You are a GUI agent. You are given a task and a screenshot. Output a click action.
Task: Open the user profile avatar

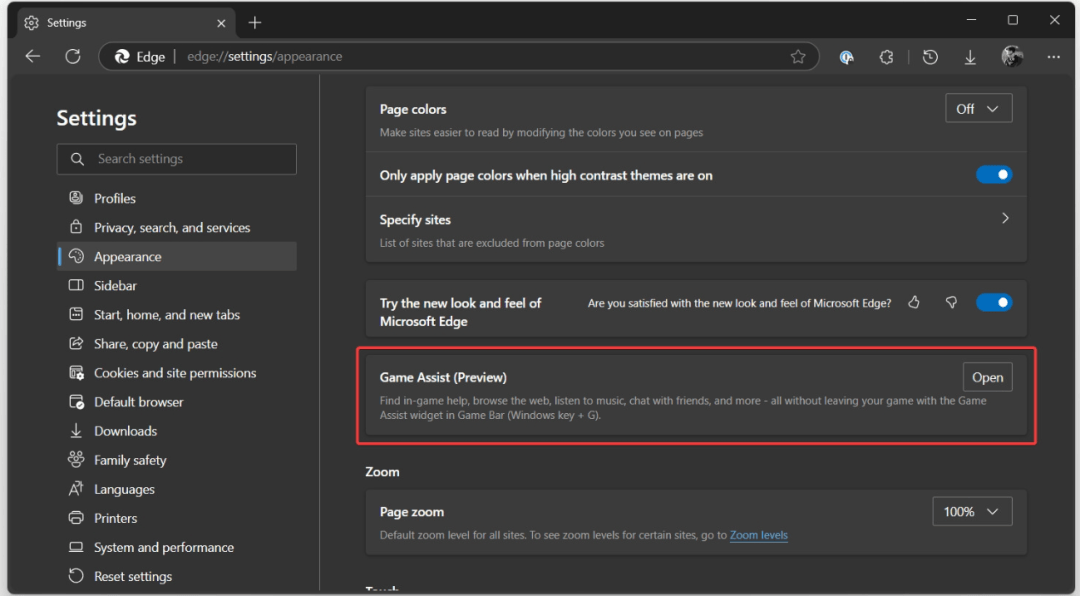pos(1012,57)
